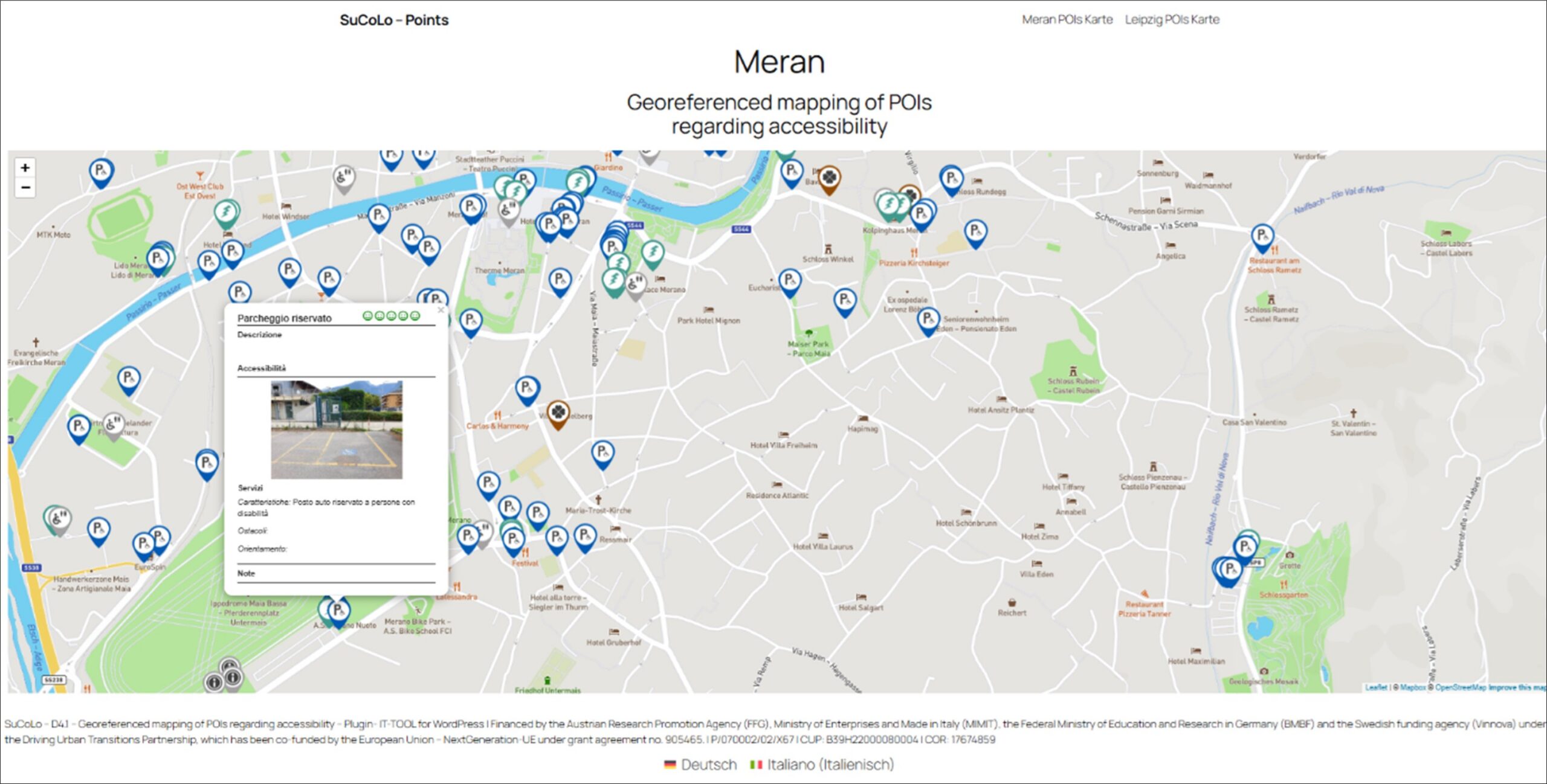Click the parking photo in the popup
The height and width of the screenshot is (784, 1547).
336,429
